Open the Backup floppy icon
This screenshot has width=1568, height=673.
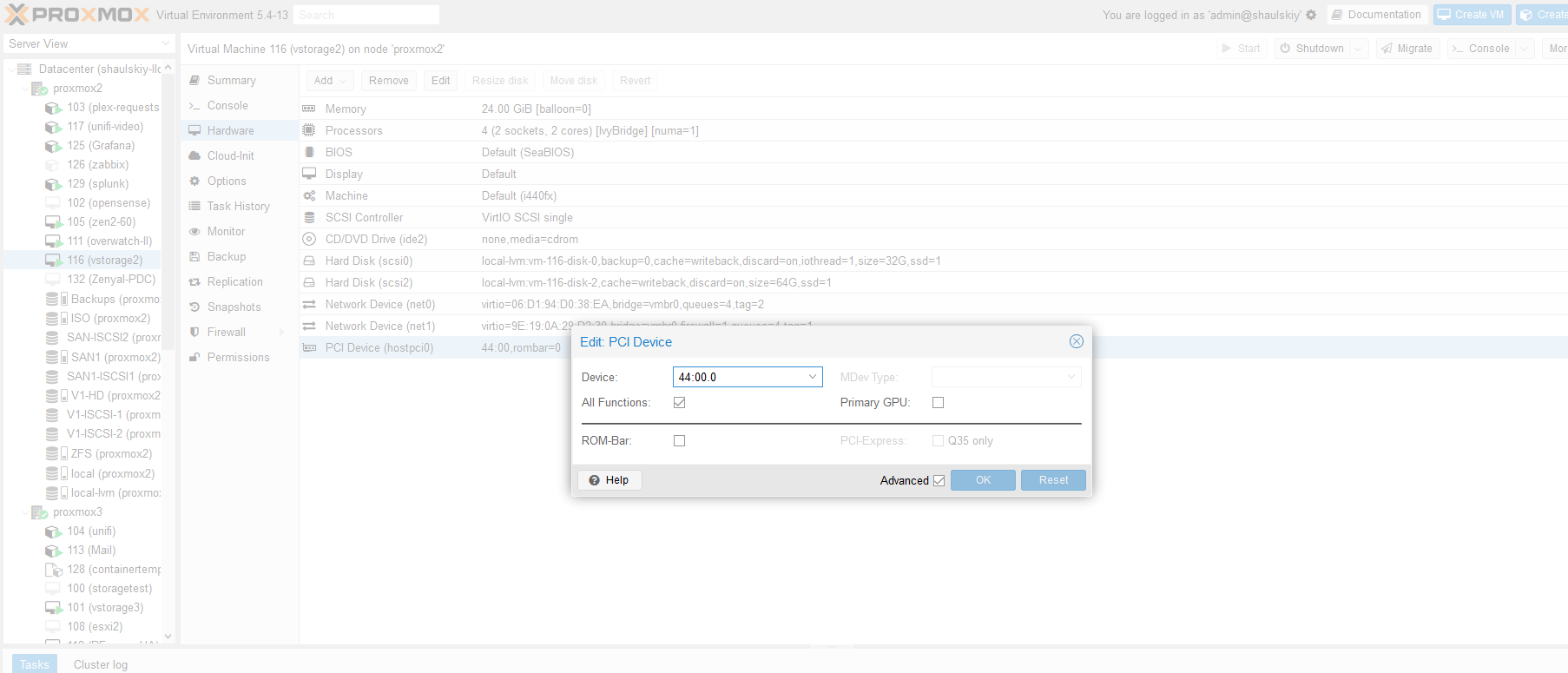click(194, 257)
